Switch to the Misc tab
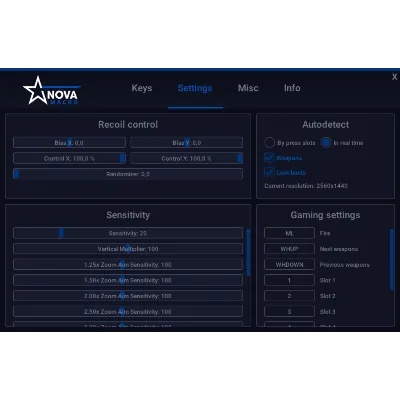Viewport: 400px width, 400px height. [x=248, y=88]
